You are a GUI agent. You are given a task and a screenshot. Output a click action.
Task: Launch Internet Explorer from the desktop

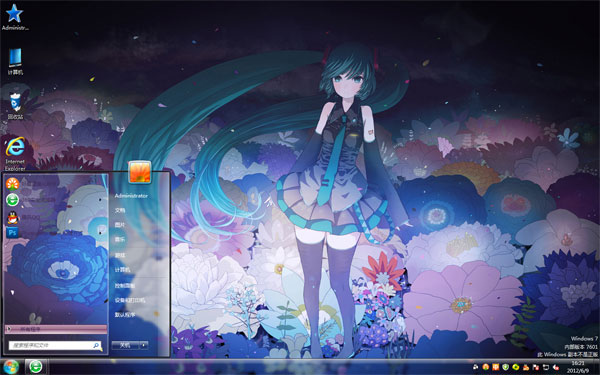tap(15, 154)
